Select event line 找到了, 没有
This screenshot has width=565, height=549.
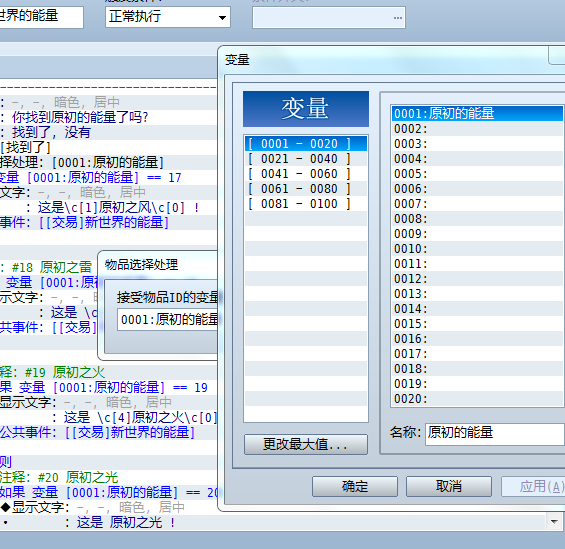(x=108, y=132)
